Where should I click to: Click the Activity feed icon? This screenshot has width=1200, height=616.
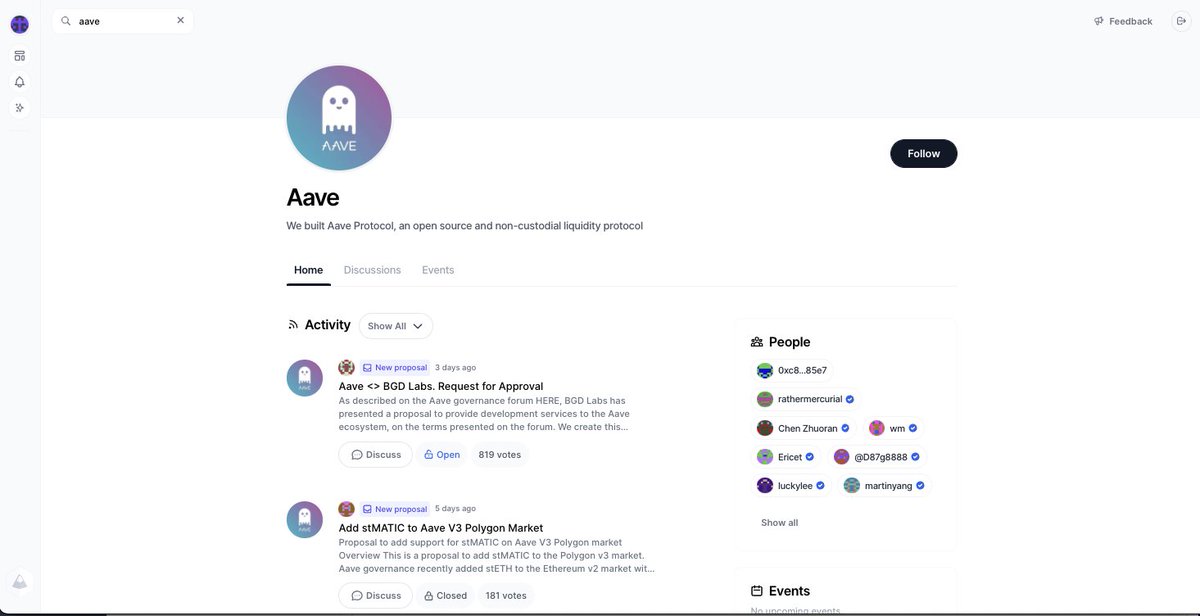coord(293,325)
